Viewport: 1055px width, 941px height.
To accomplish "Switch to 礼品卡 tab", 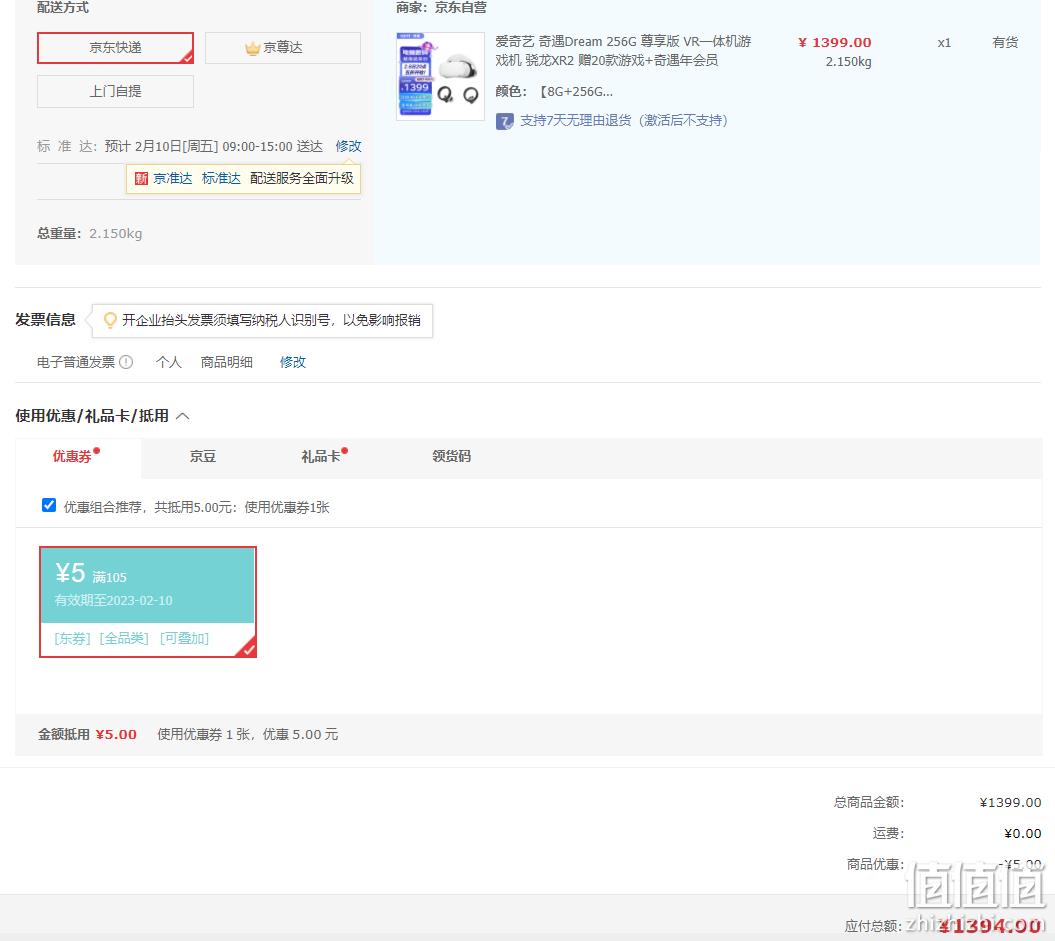I will coord(320,457).
